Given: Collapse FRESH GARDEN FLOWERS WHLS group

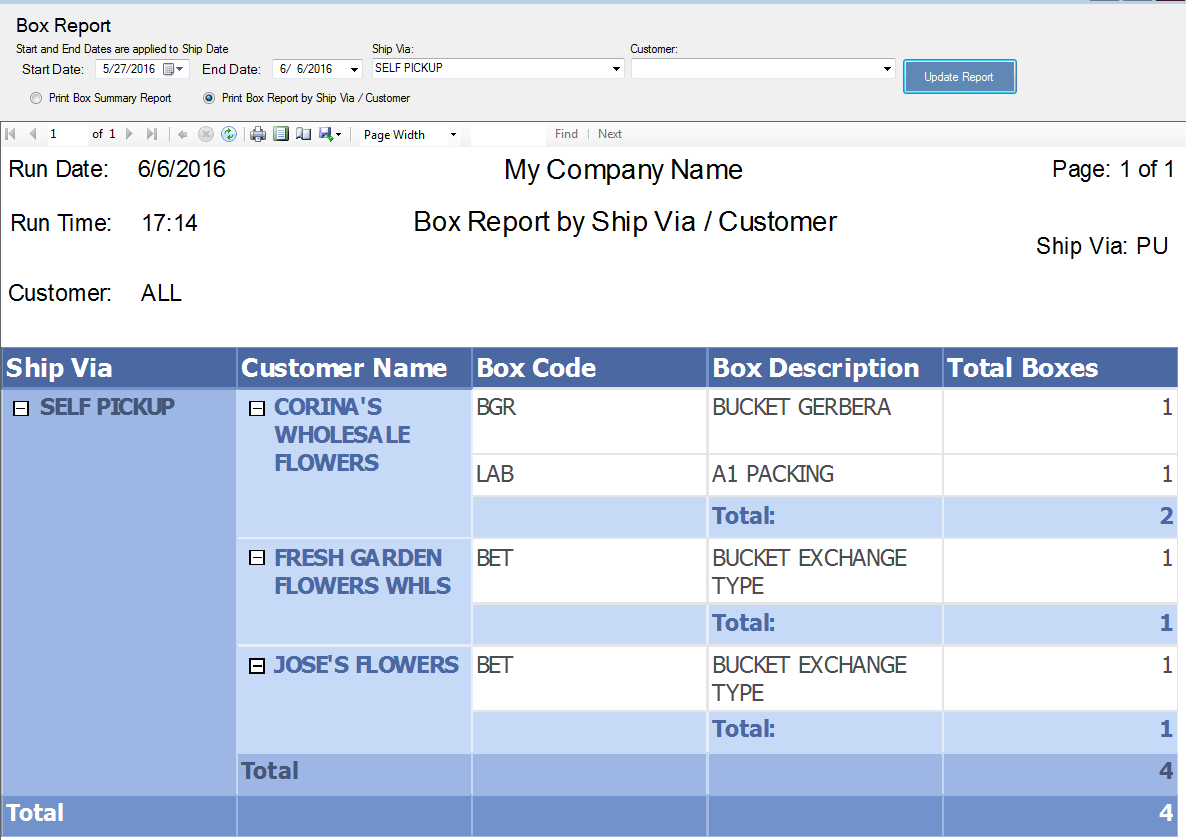Looking at the screenshot, I should (257, 558).
